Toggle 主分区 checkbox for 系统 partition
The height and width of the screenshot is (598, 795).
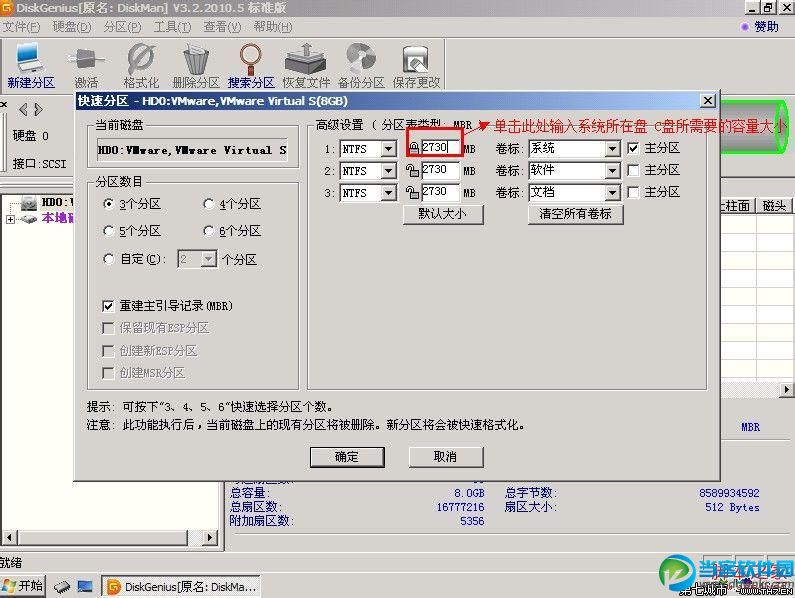pos(633,148)
